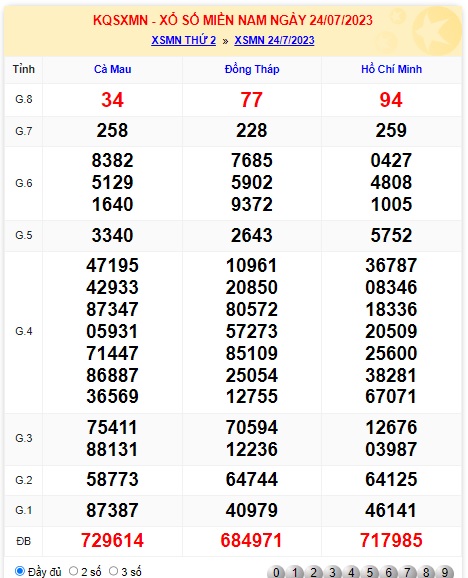Select digit 3 filter circle

pyautogui.click(x=332, y=572)
